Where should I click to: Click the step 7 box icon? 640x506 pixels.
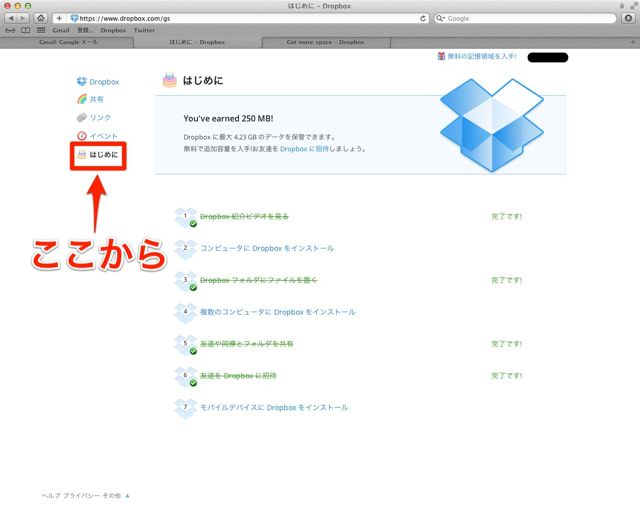[185, 408]
